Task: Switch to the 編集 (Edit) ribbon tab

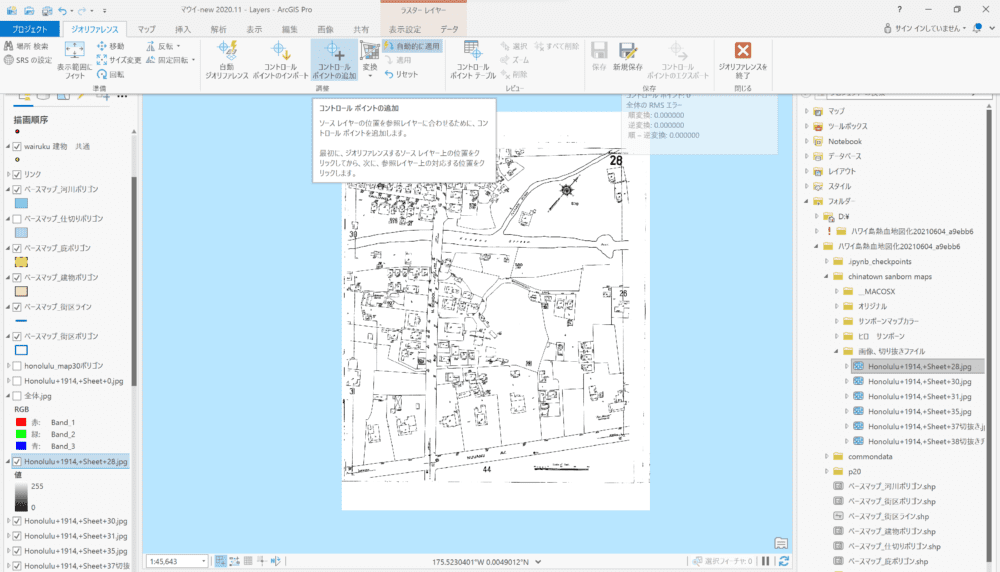Action: pos(290,29)
